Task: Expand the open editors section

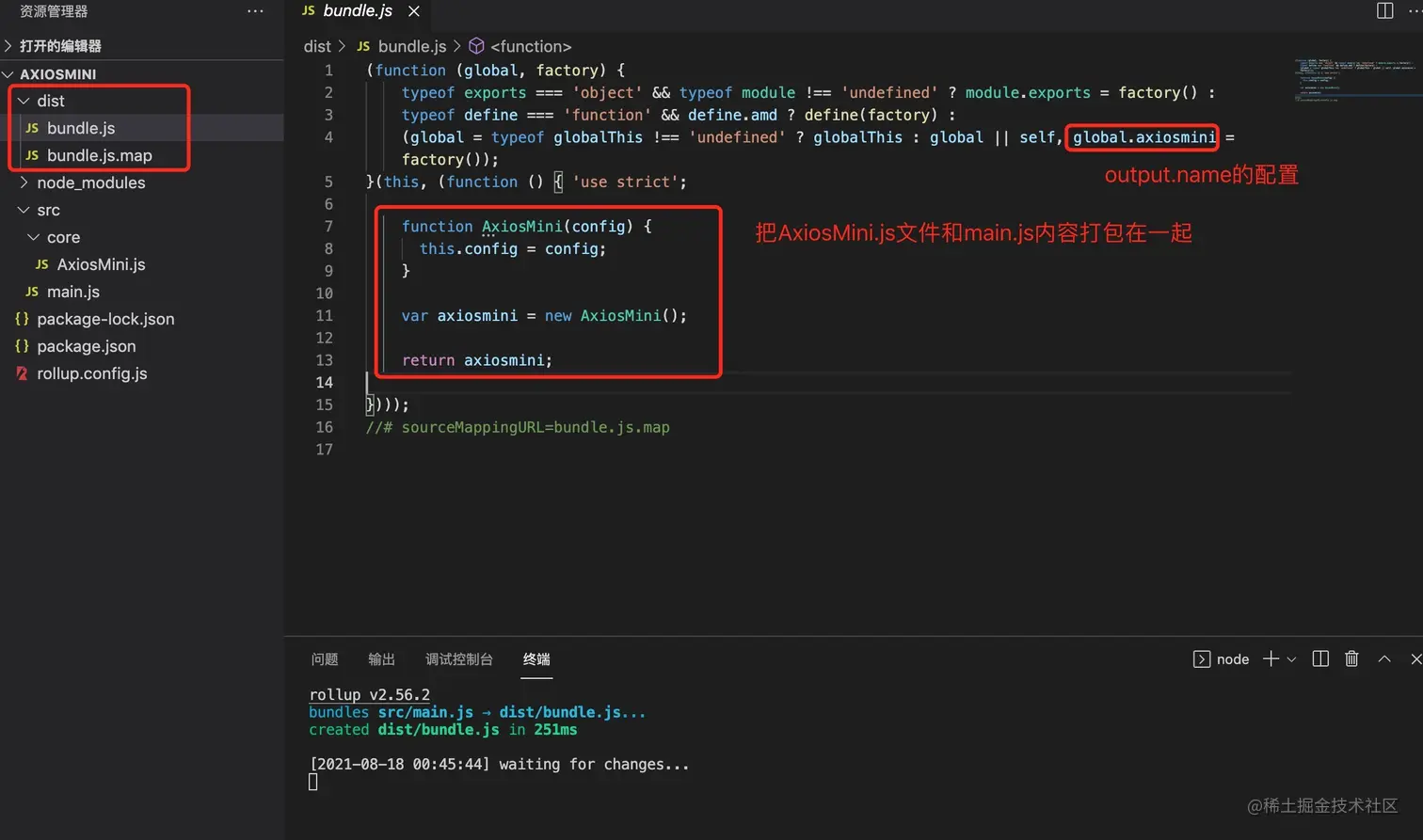Action: pos(141,46)
